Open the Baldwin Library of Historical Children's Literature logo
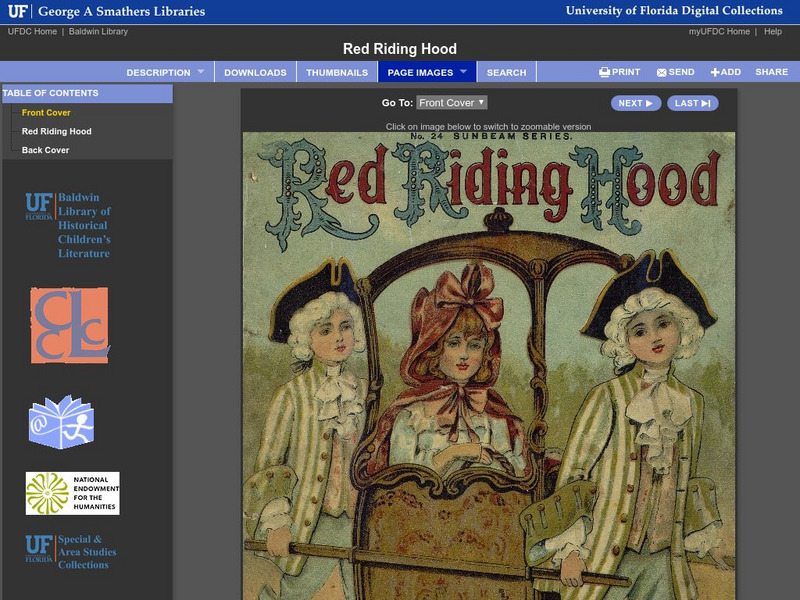Viewport: 800px width, 600px height. [68, 225]
